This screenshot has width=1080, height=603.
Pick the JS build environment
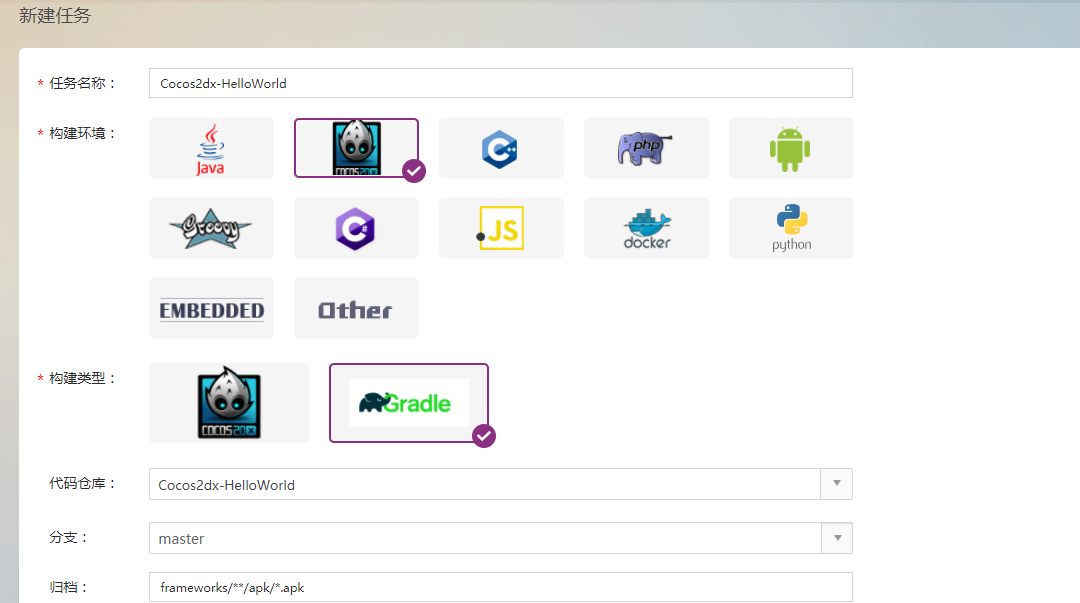pos(501,228)
